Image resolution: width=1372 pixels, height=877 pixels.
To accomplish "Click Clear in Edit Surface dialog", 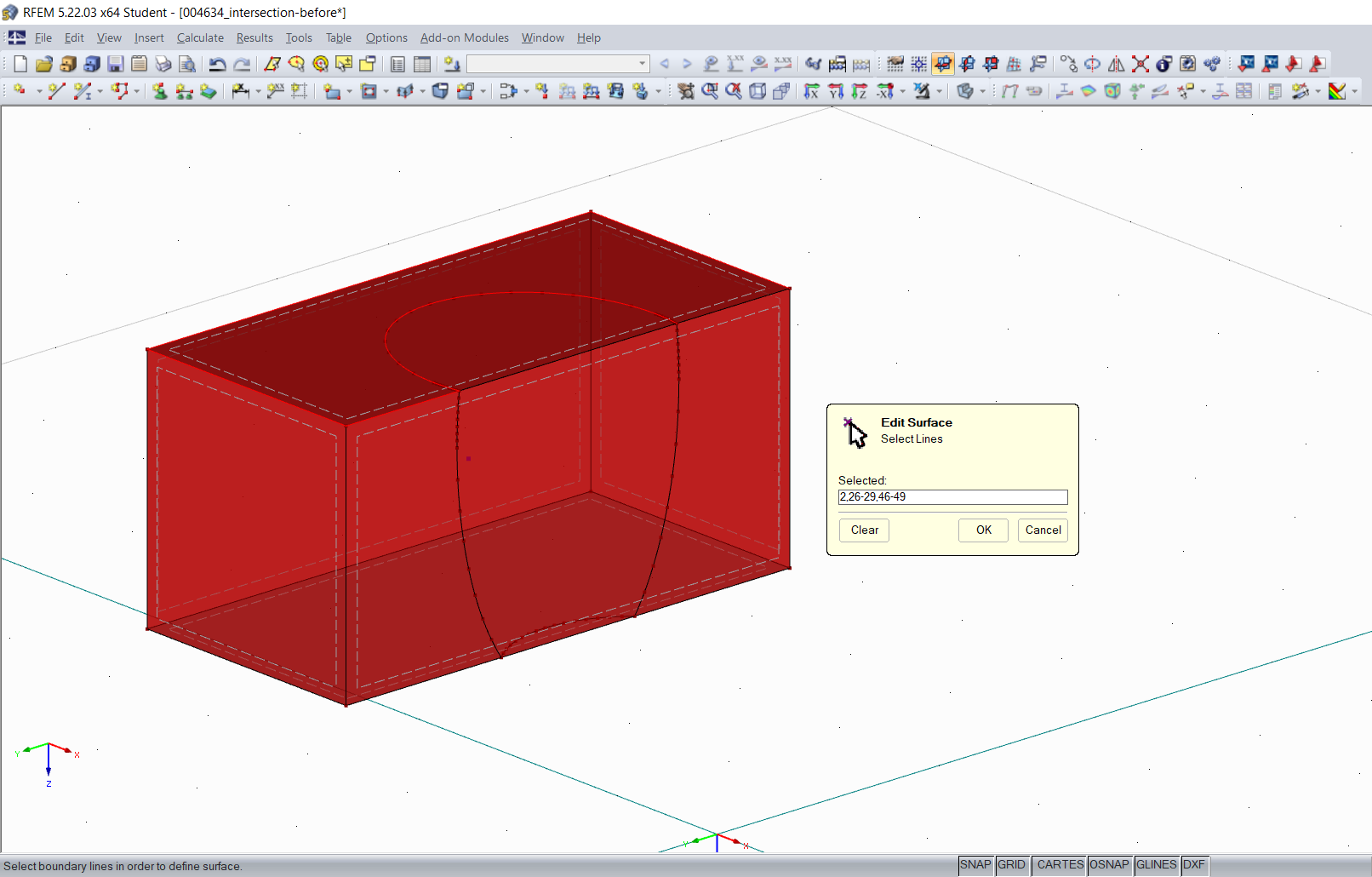I will pos(865,530).
